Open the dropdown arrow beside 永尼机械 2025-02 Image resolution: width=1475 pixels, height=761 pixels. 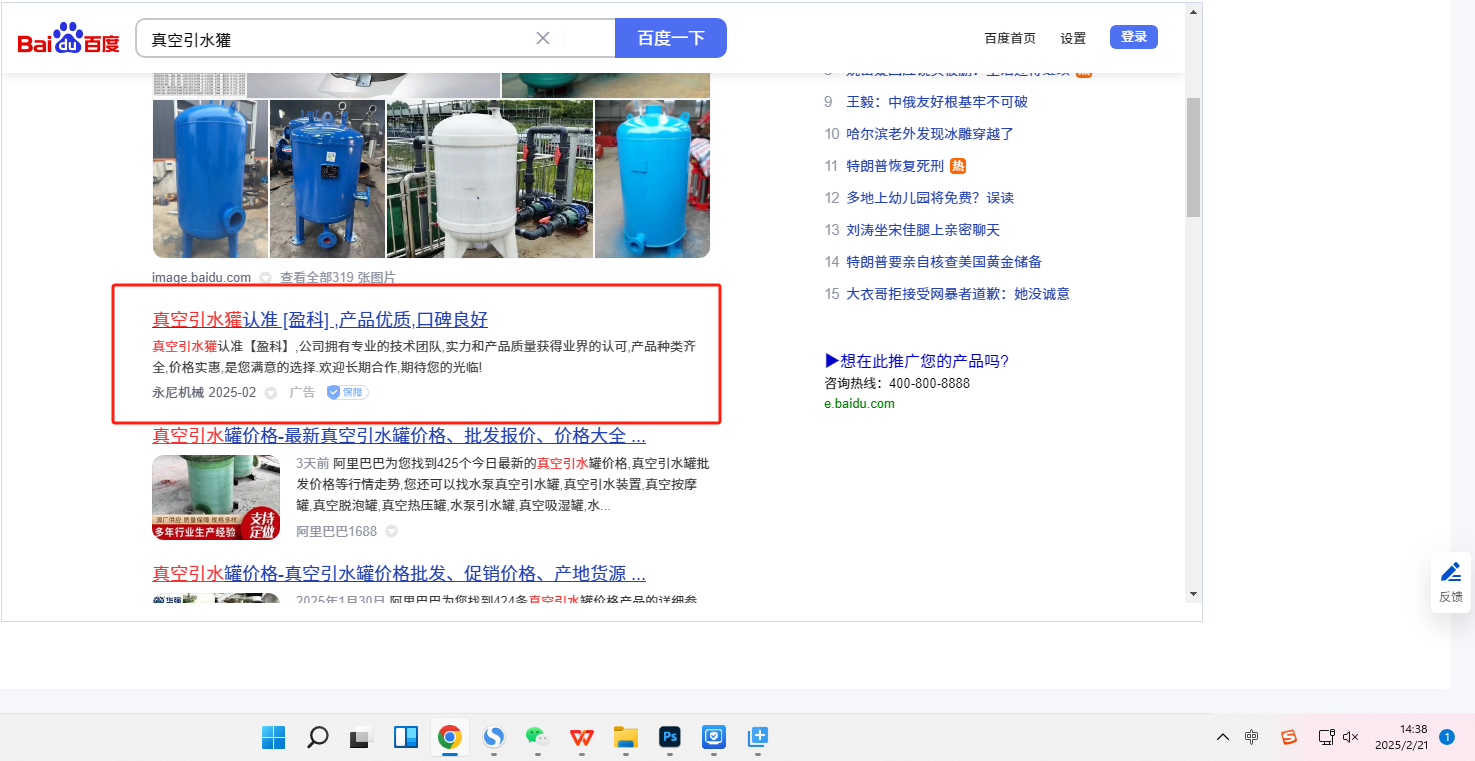[271, 393]
